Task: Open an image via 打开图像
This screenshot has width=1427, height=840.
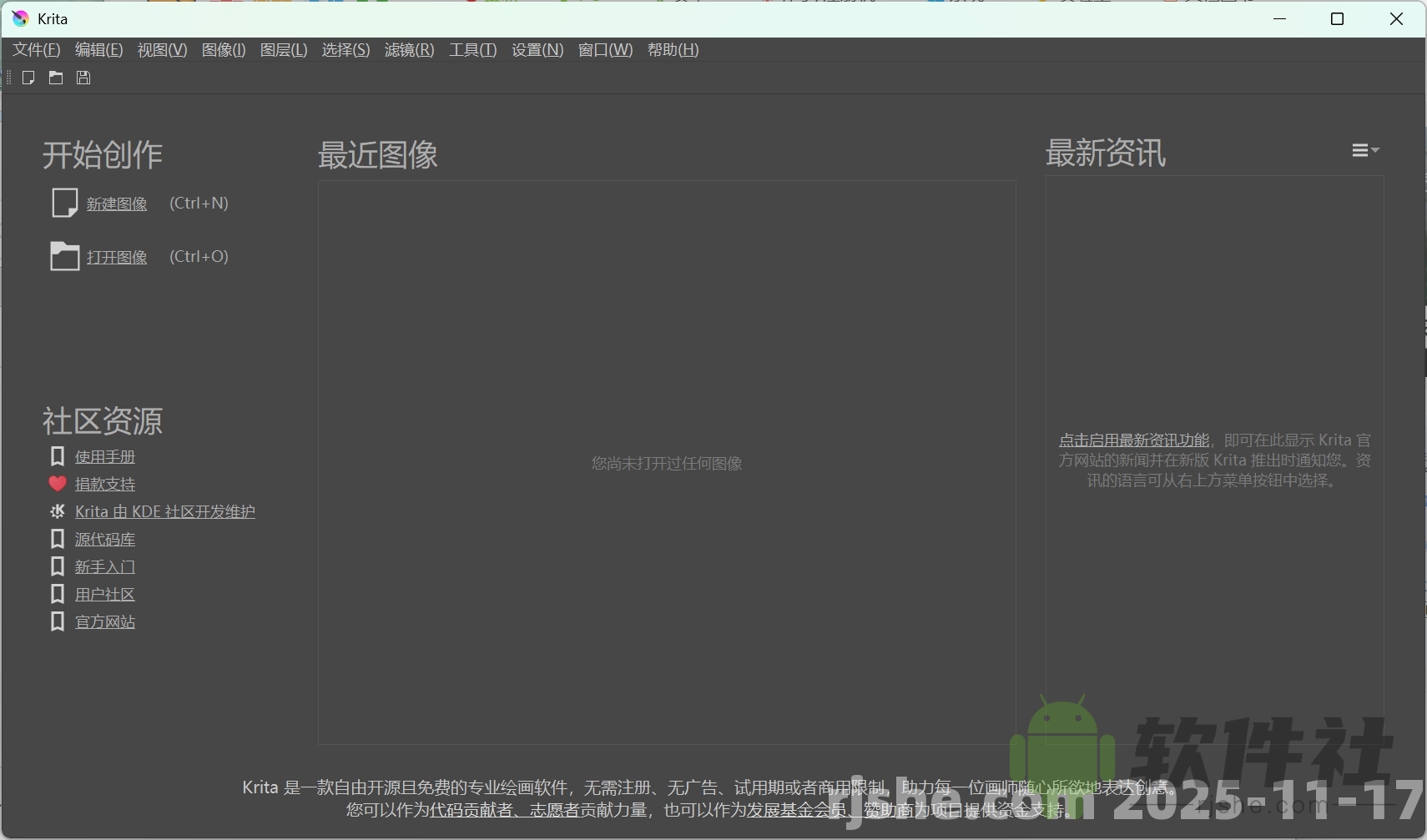Action: tap(116, 256)
